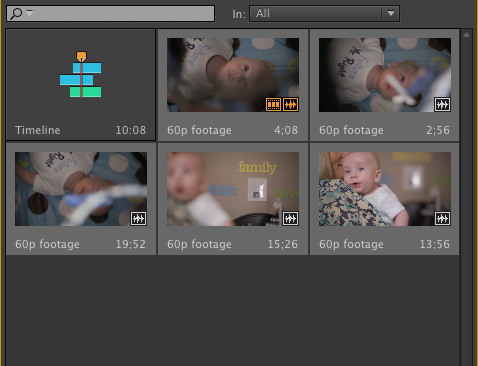Click the audio waveform badge on the 15;26 clip
Screen dimensions: 478x366
pos(290,219)
